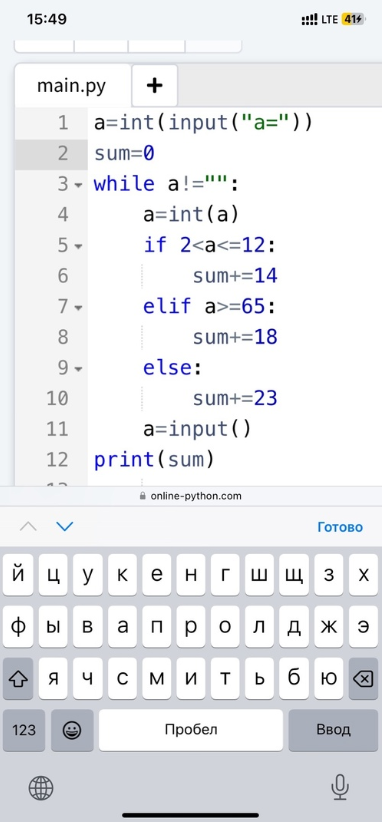Select highlighted line number 2 in gutter

tap(63, 154)
